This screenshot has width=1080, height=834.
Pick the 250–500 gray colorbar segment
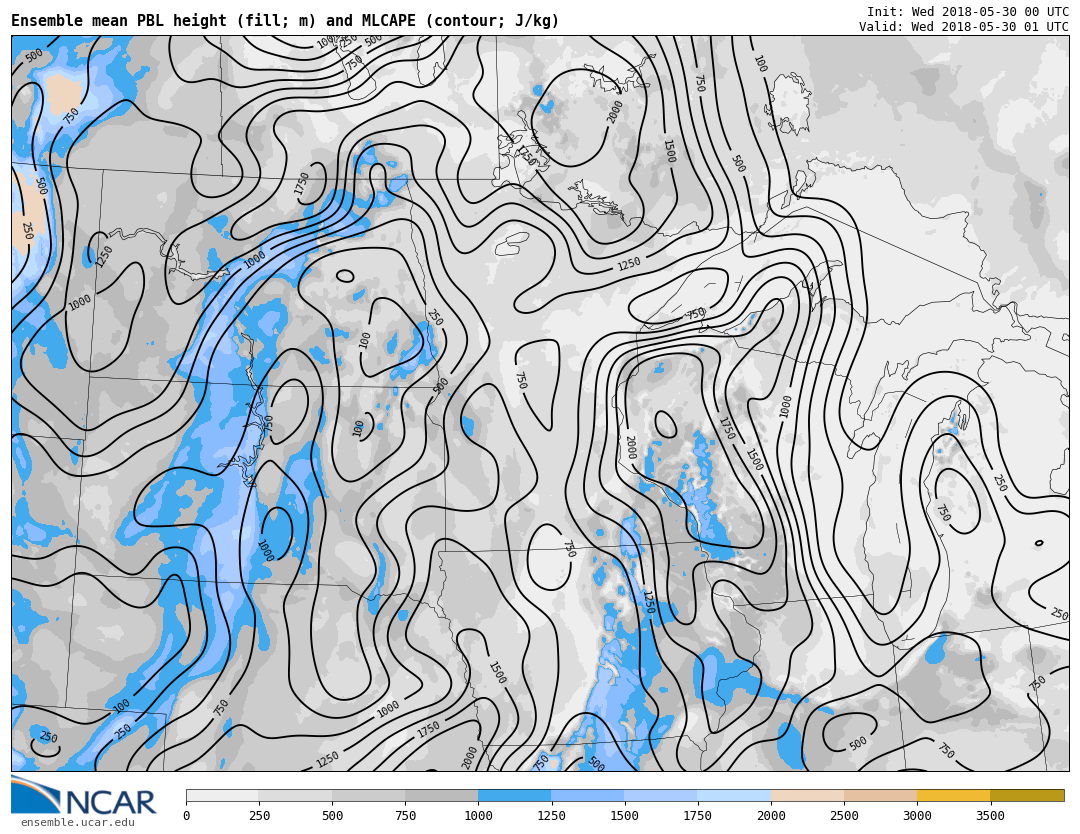[295, 796]
